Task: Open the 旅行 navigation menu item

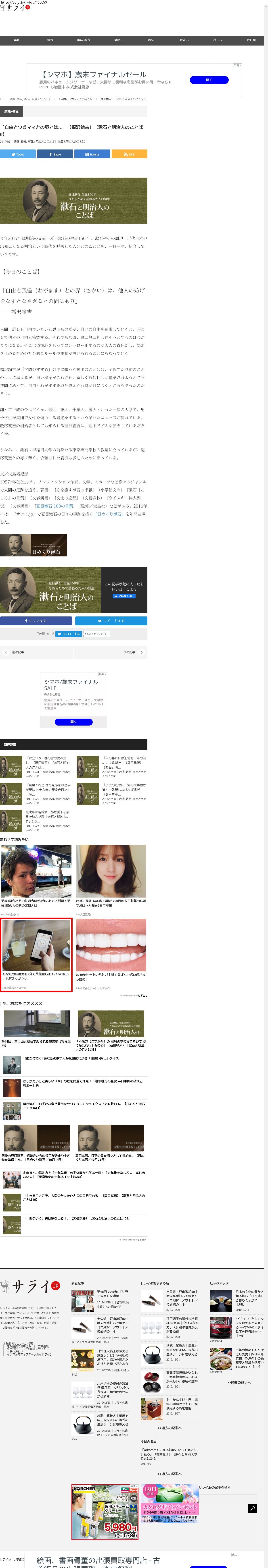Action: (x=50, y=40)
